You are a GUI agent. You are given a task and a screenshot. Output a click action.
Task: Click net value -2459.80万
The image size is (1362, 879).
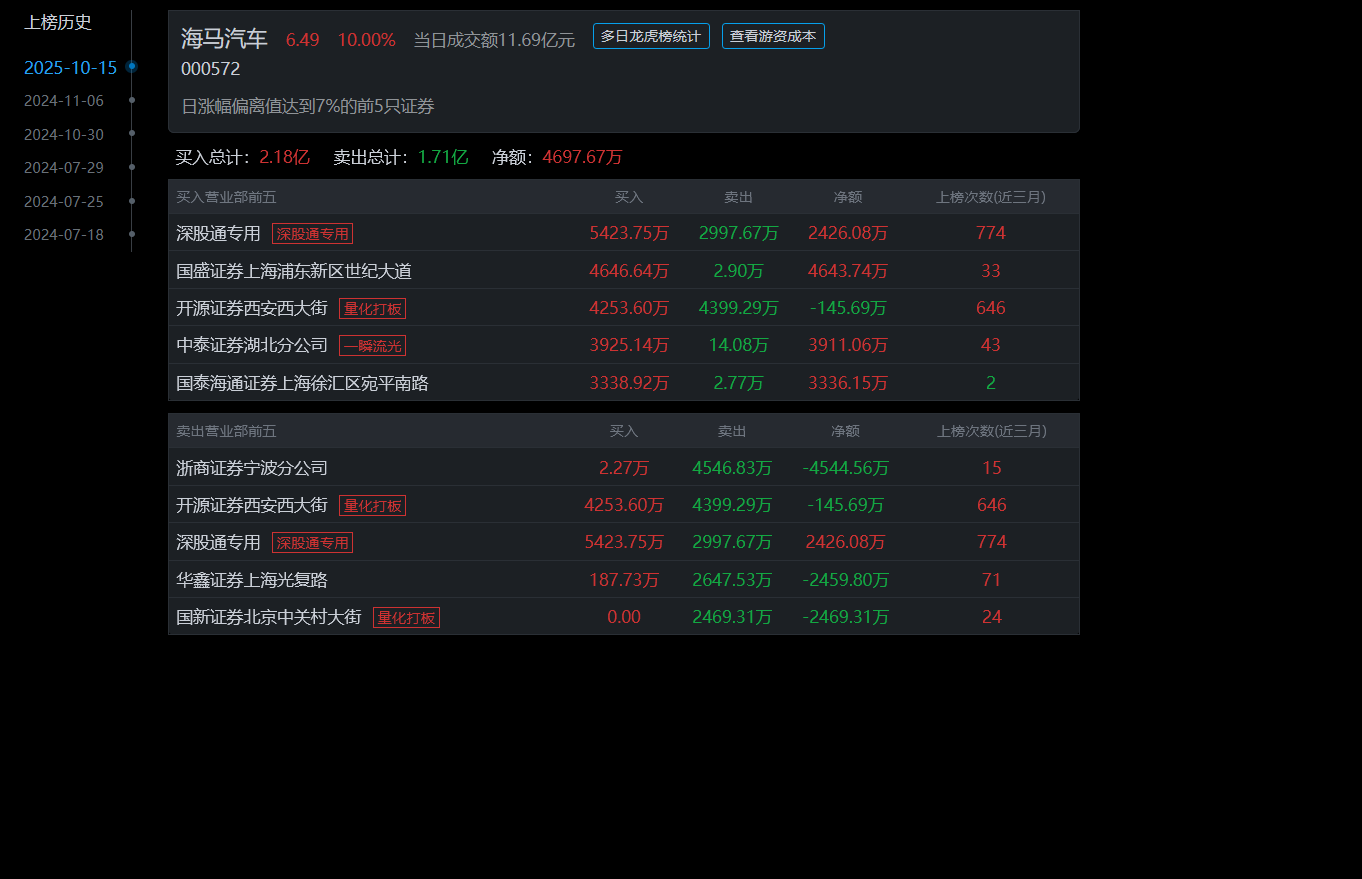[846, 580]
